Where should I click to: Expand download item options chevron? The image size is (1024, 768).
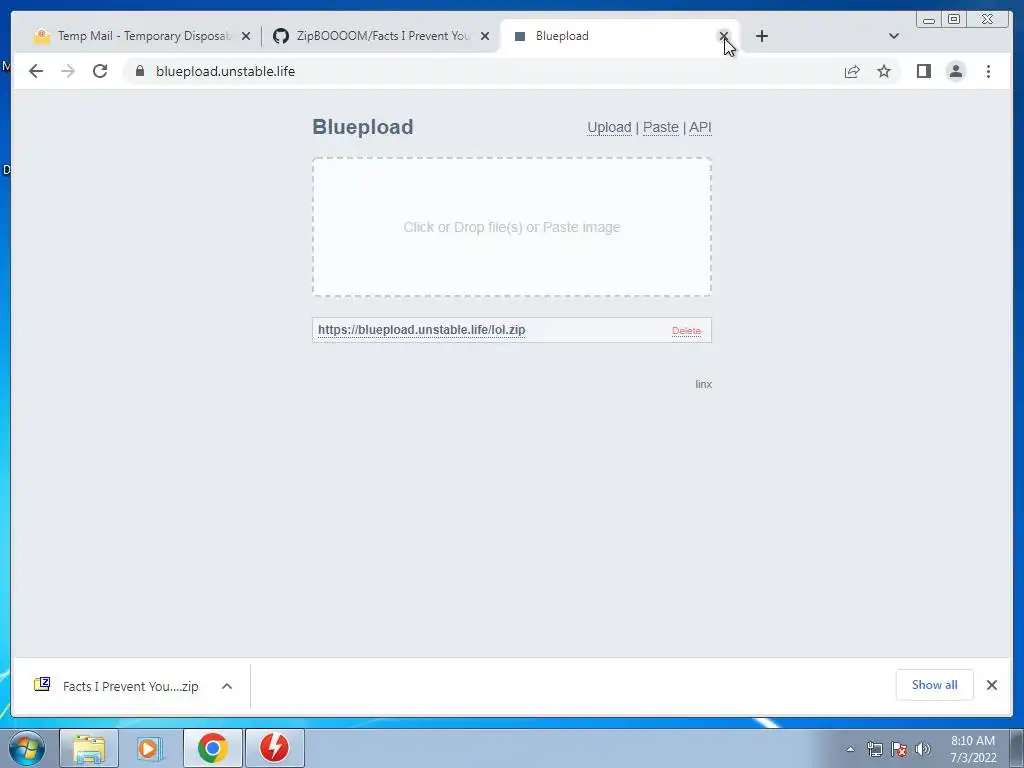click(x=227, y=686)
